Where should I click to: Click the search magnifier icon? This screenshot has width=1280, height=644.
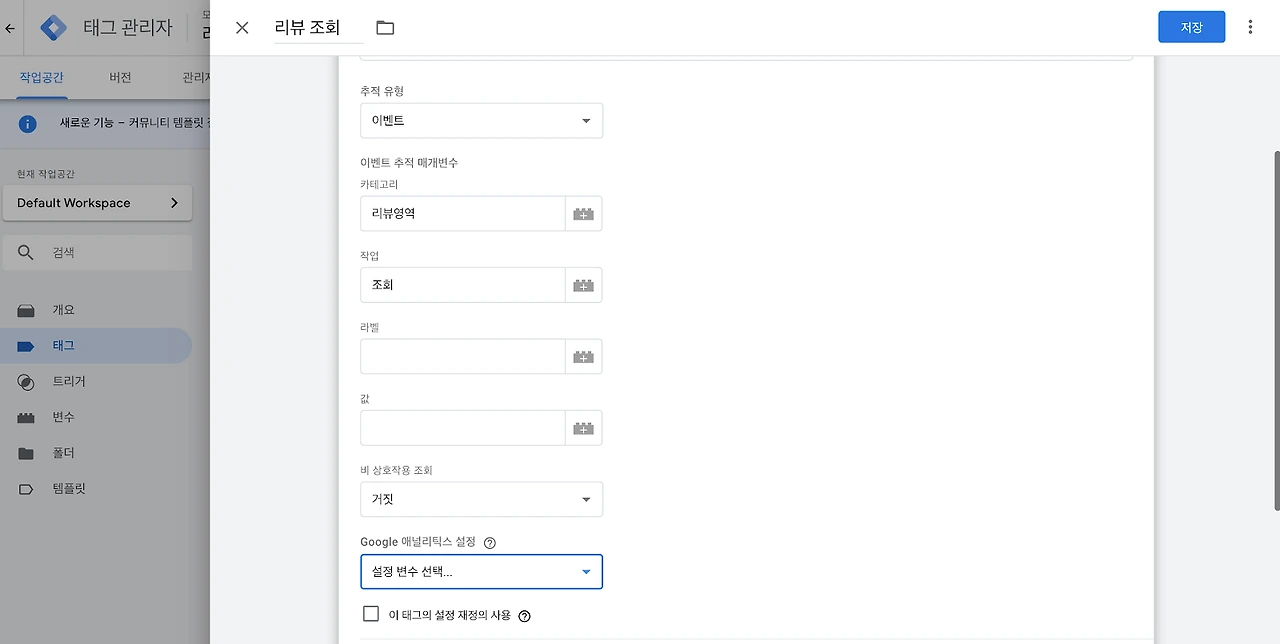pos(26,253)
